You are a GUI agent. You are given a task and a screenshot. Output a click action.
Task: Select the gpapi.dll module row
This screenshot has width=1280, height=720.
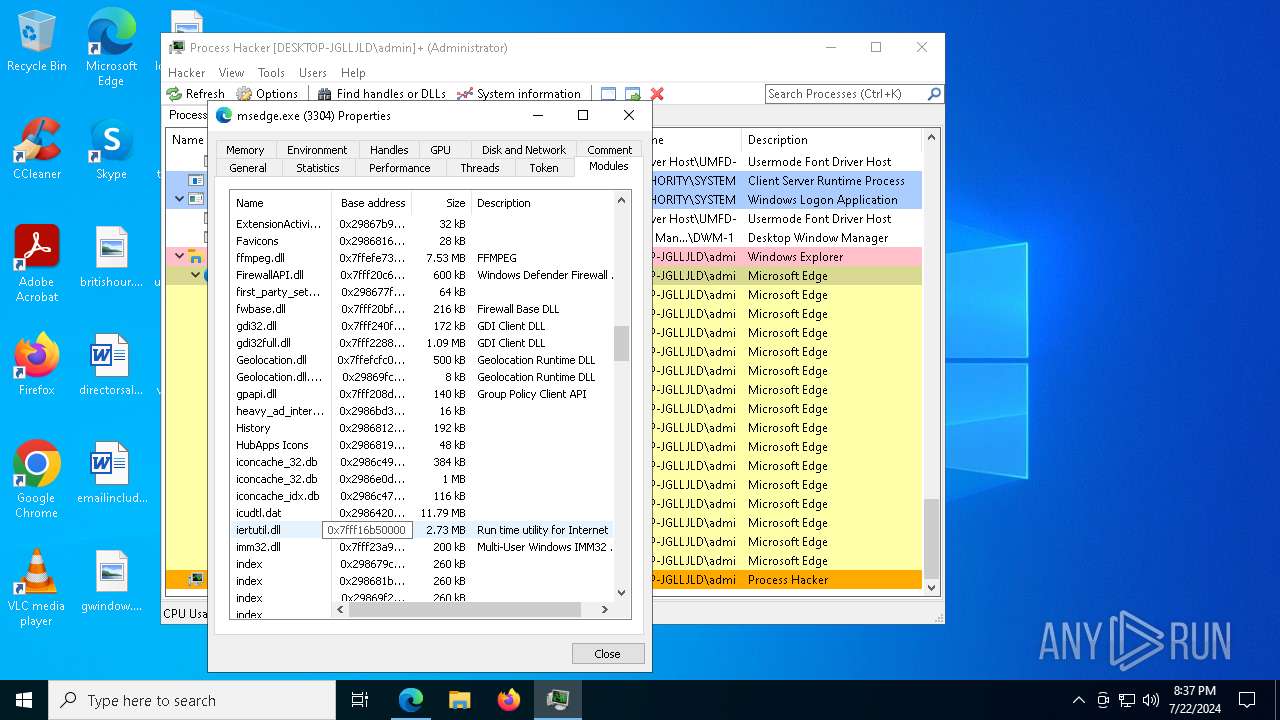click(x=421, y=394)
